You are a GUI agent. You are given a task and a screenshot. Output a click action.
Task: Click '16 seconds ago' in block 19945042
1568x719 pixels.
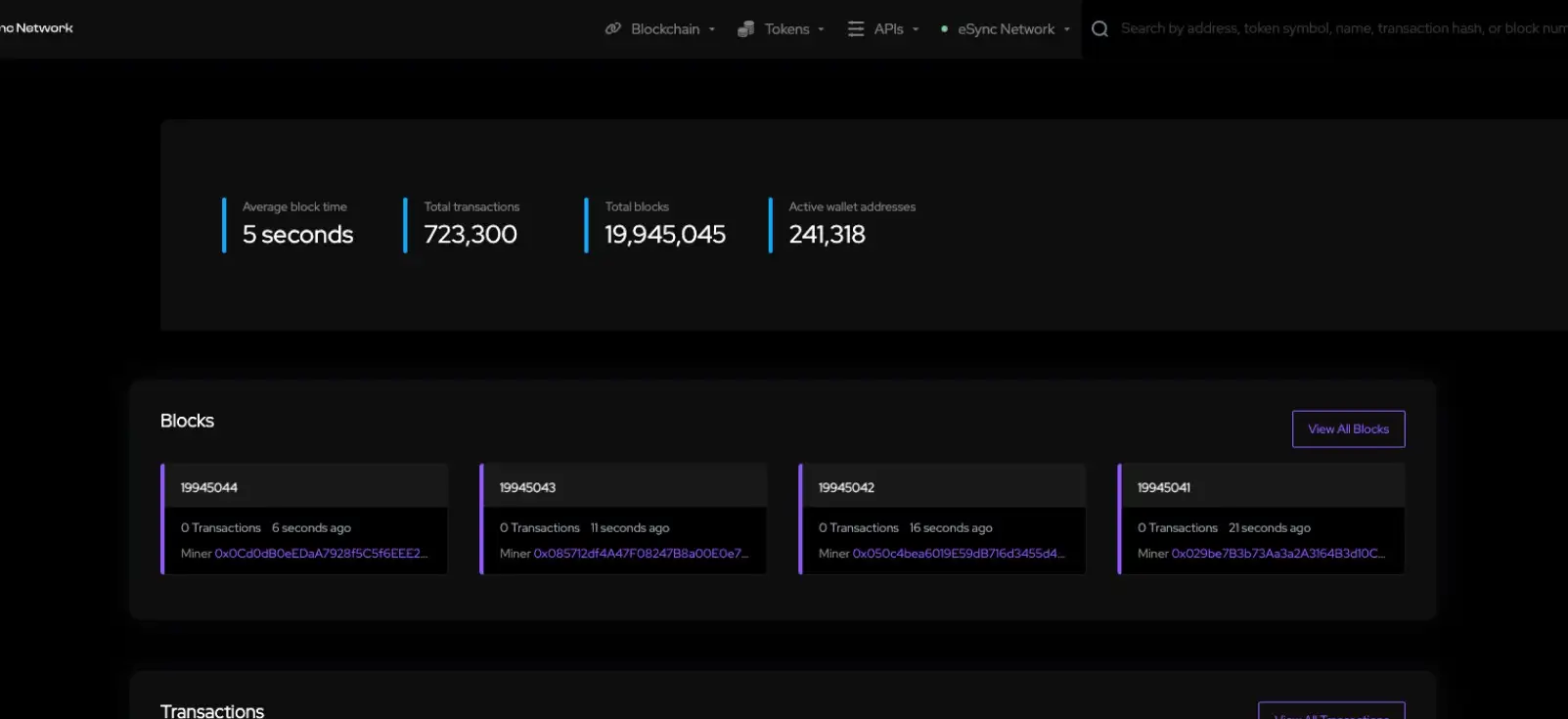click(x=951, y=527)
